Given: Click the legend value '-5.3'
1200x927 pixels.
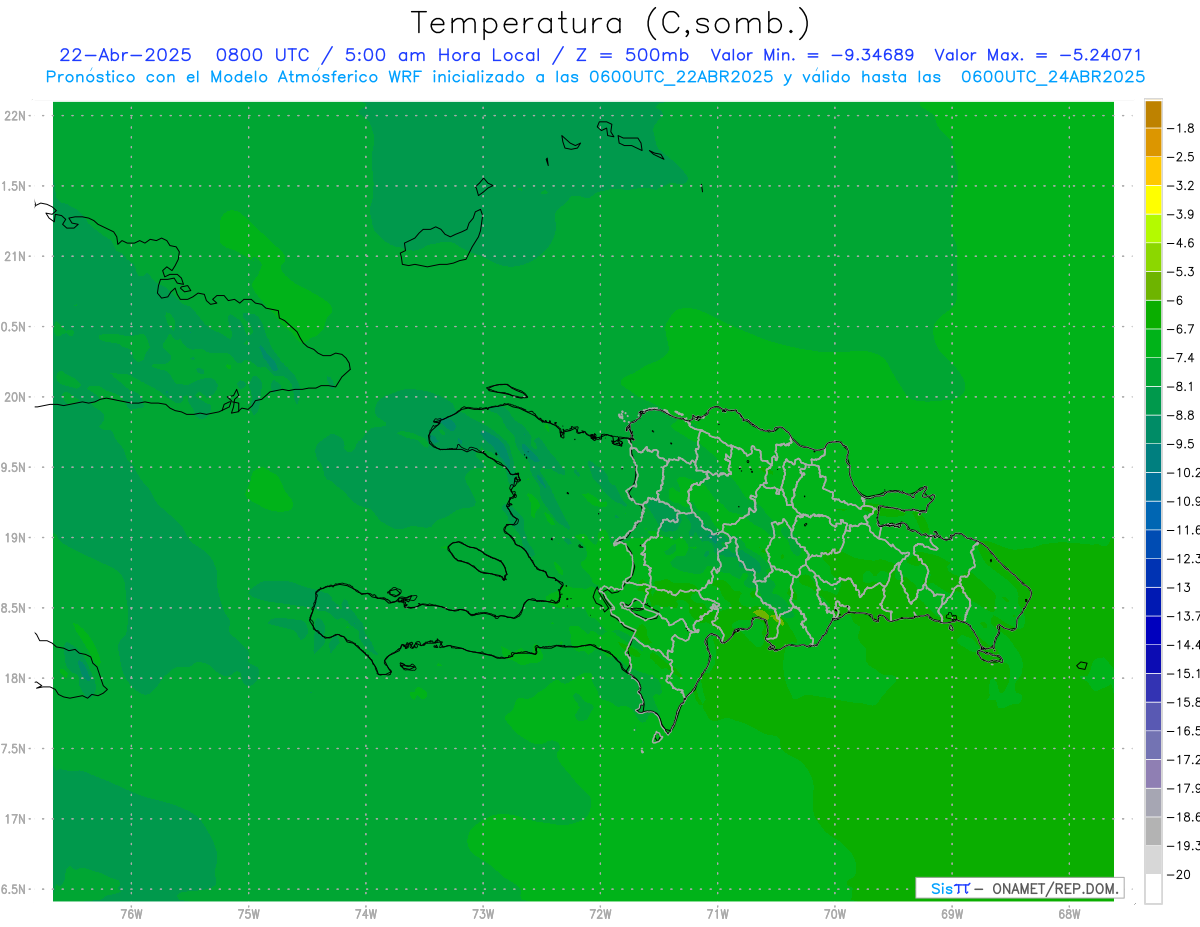Looking at the screenshot, I should pos(1181,271).
